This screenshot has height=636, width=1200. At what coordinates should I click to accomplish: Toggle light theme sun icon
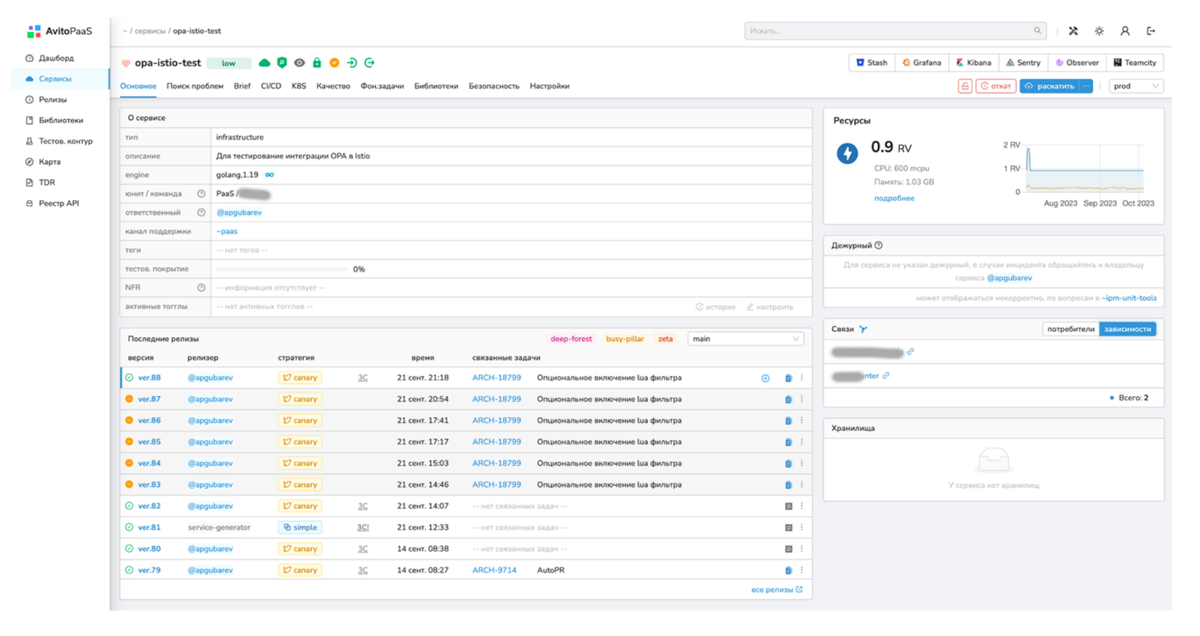click(x=1099, y=31)
